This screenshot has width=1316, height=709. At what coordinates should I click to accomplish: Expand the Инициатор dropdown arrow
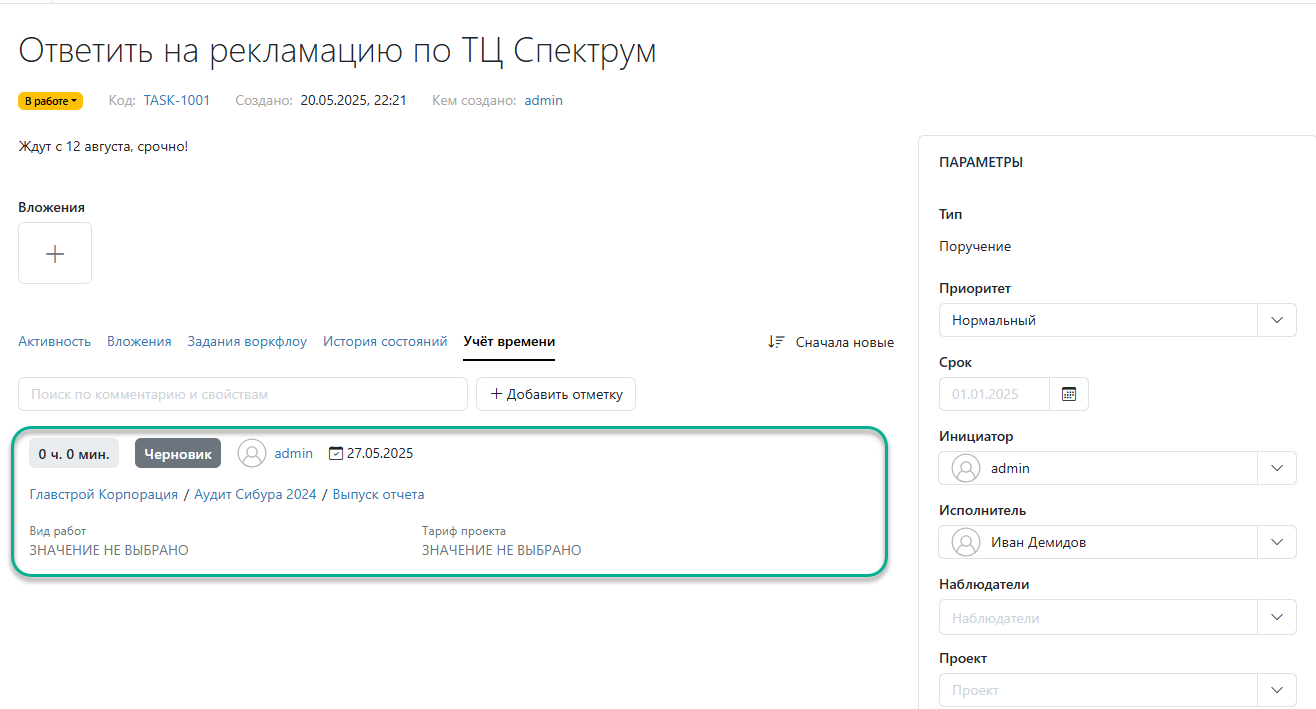[x=1277, y=468]
